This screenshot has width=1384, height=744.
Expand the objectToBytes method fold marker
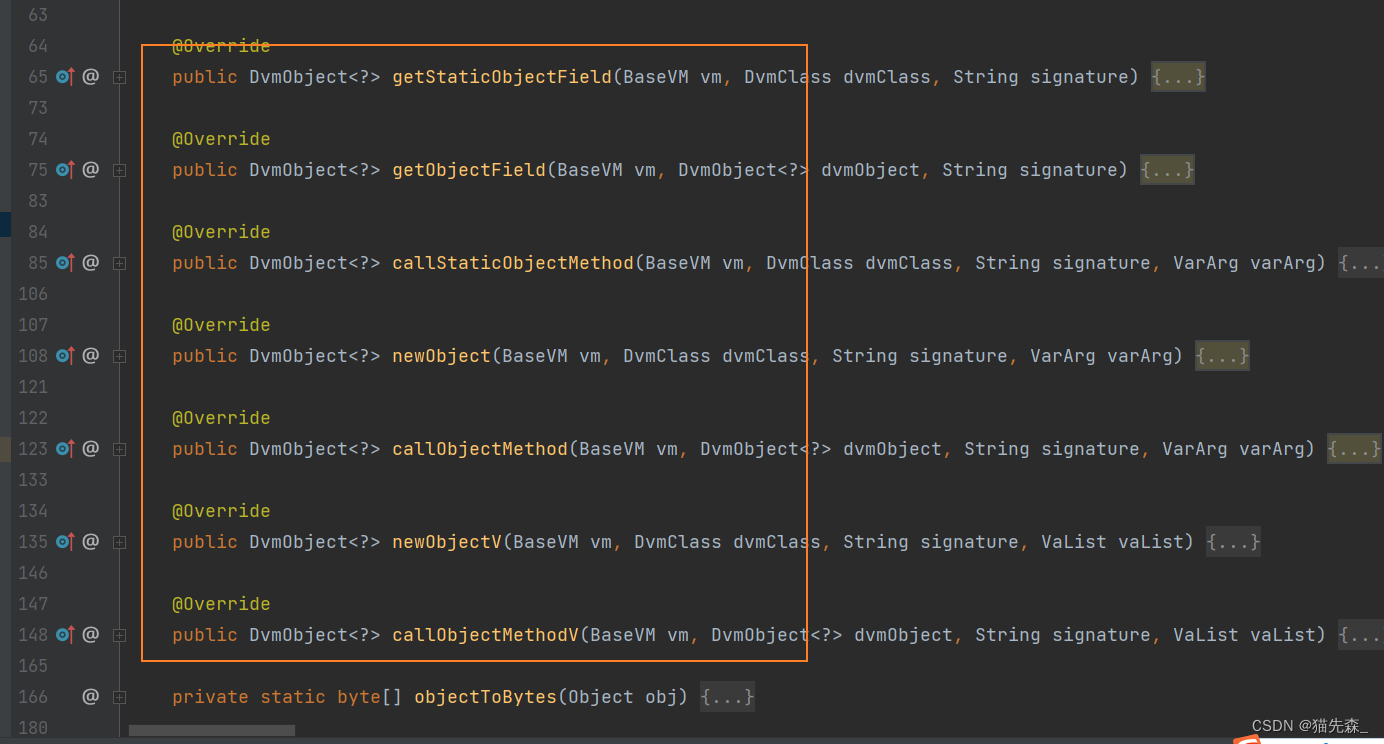tap(119, 697)
